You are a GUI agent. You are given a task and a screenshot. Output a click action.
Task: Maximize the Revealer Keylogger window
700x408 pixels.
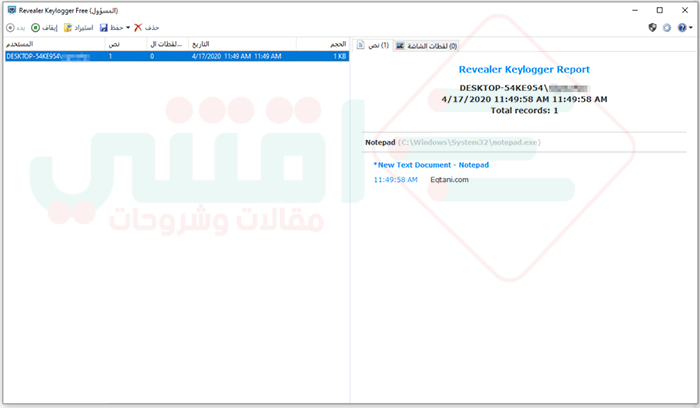point(659,10)
